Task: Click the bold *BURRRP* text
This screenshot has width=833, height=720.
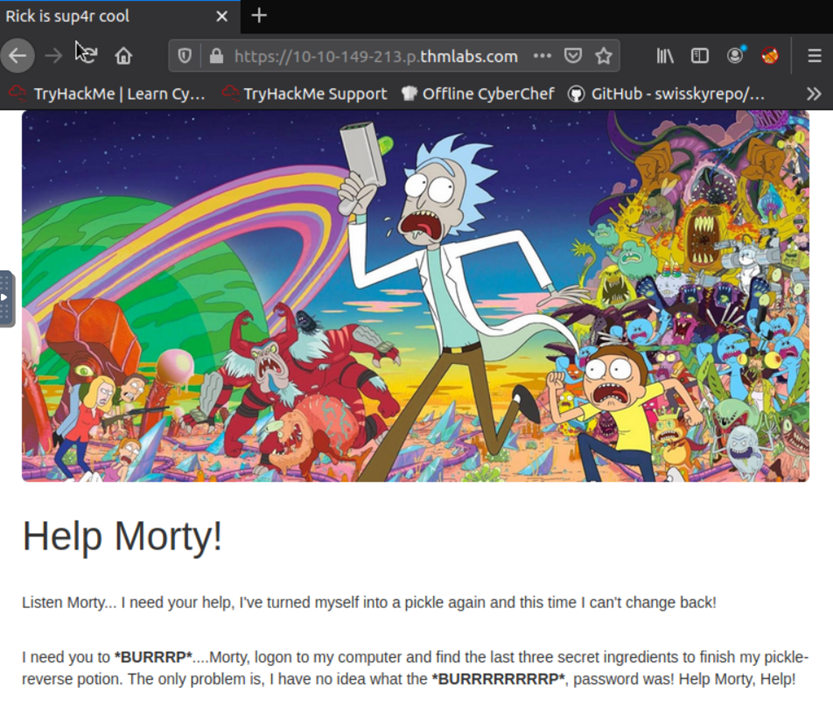Action: pyautogui.click(x=153, y=657)
